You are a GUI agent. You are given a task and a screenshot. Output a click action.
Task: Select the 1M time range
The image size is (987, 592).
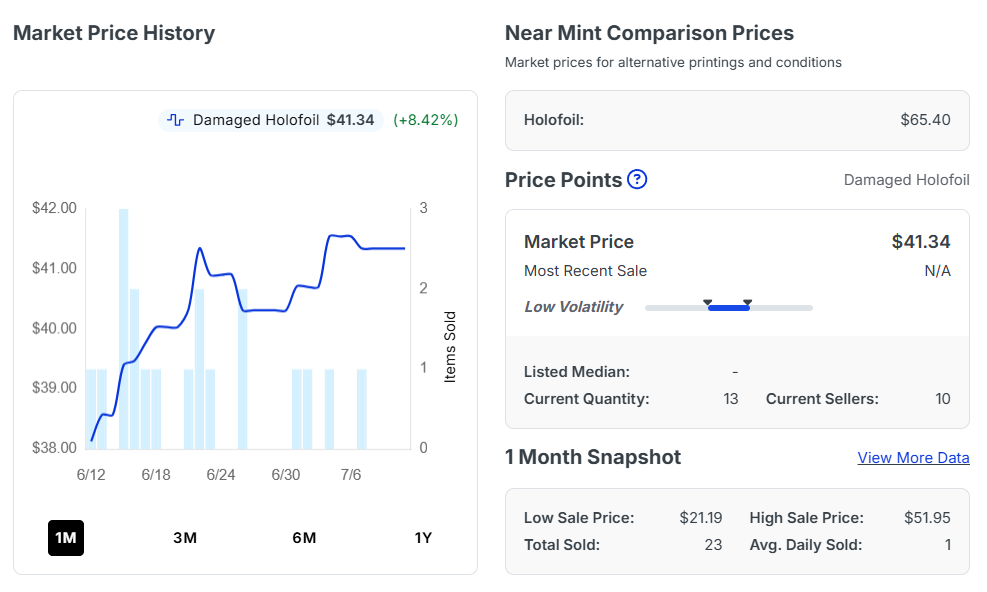(x=66, y=538)
